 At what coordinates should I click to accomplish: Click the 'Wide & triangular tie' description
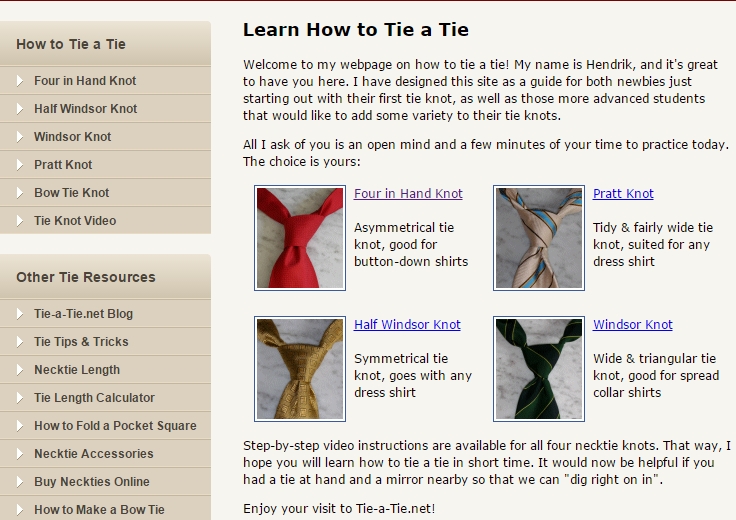point(656,375)
